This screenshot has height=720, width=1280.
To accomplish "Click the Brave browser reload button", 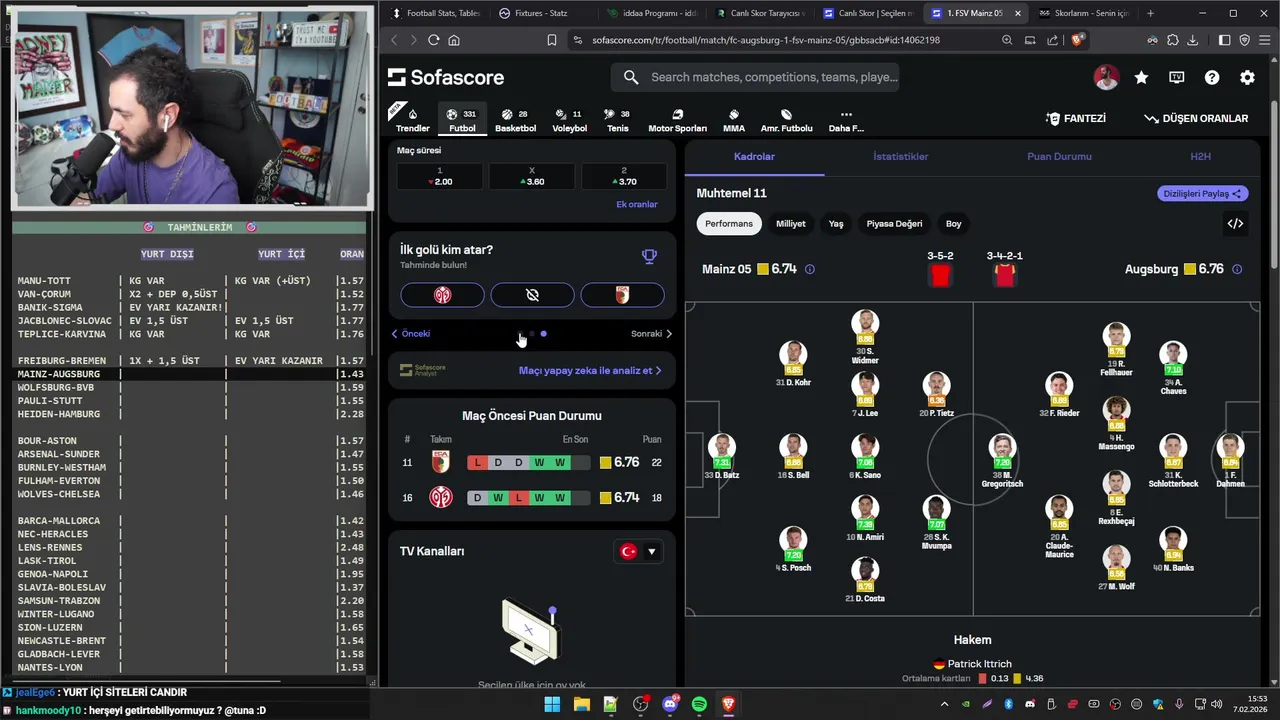I will pyautogui.click(x=433, y=40).
